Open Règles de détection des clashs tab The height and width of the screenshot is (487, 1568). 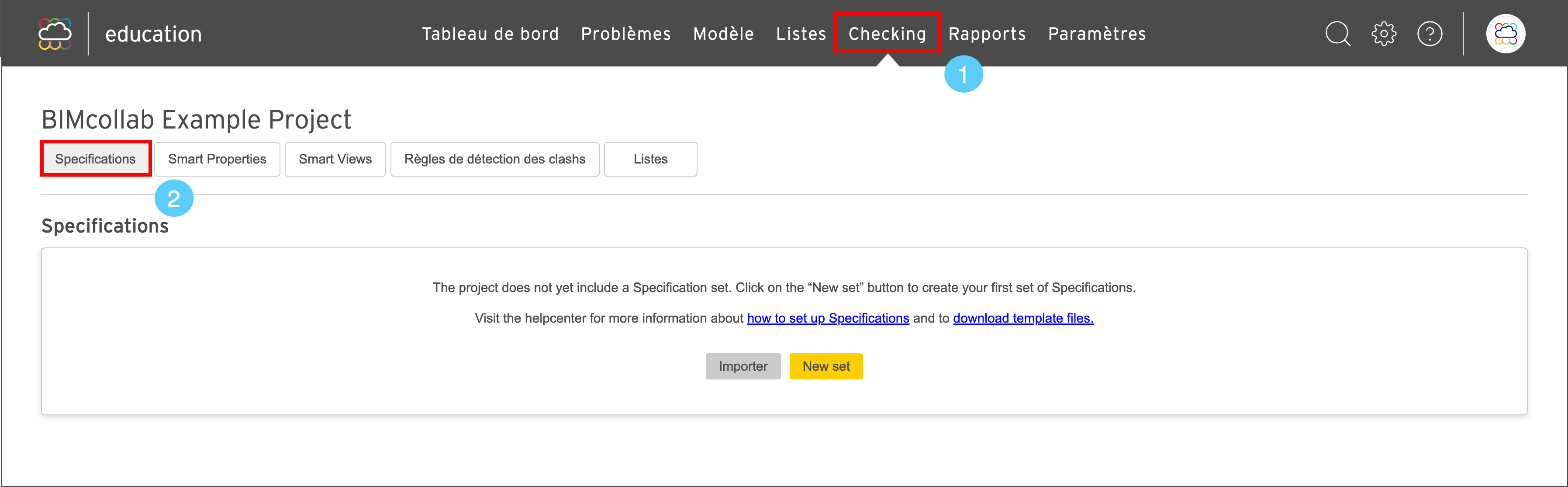495,159
